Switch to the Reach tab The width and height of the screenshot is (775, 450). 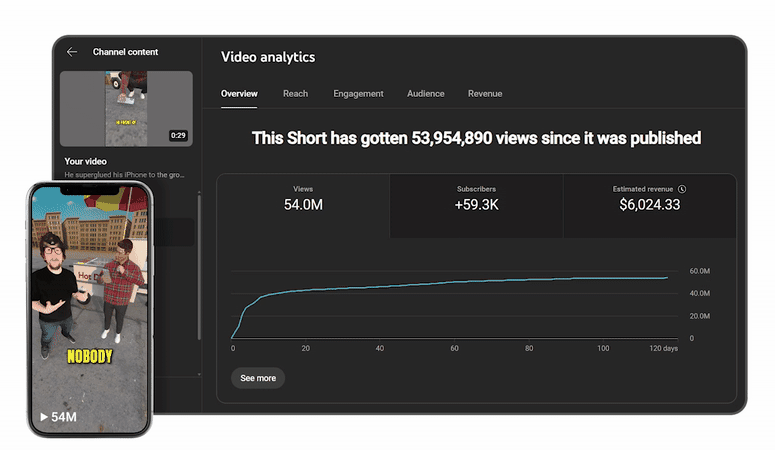point(296,93)
